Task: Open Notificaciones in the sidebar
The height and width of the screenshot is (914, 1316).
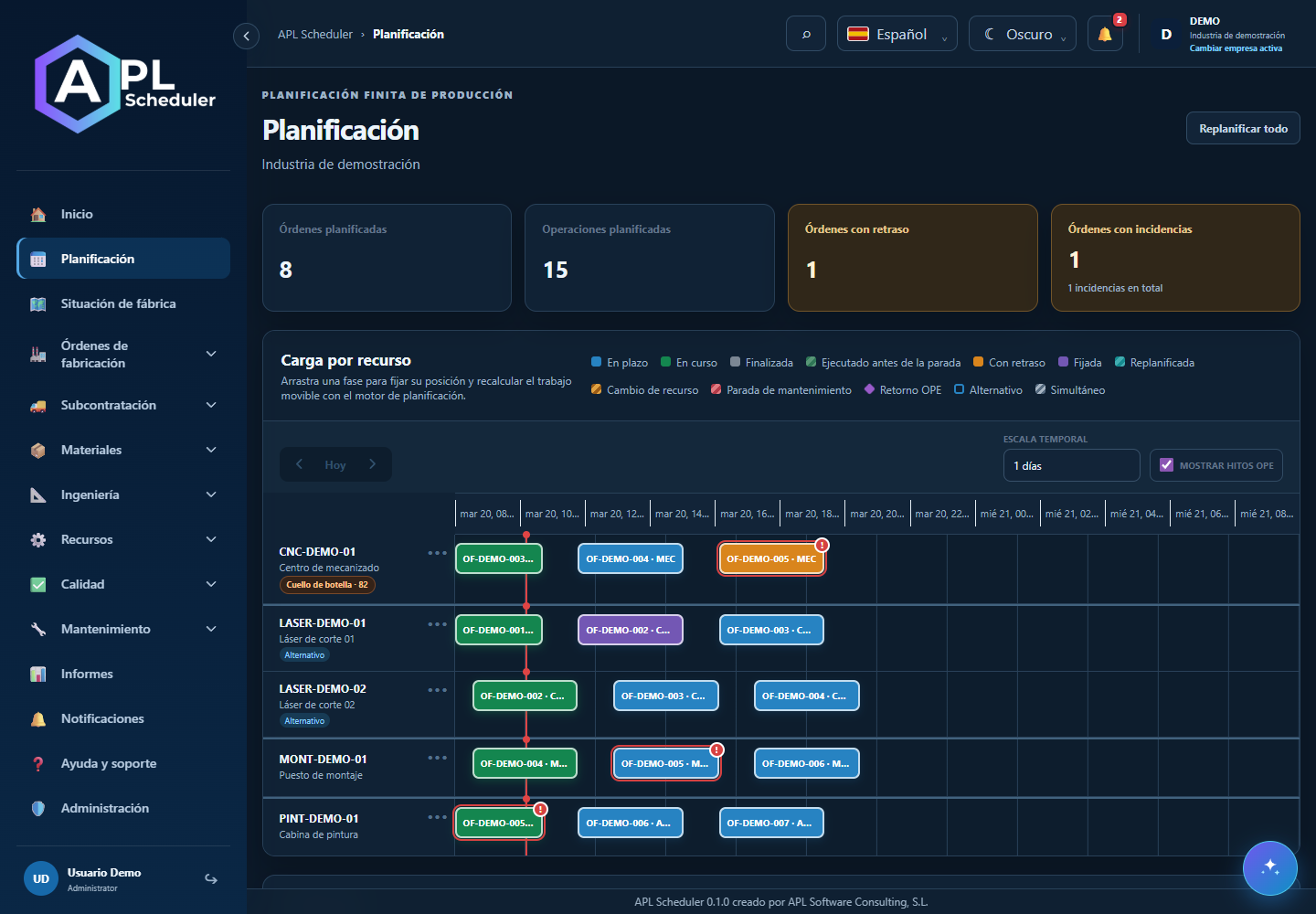Action: [x=123, y=718]
